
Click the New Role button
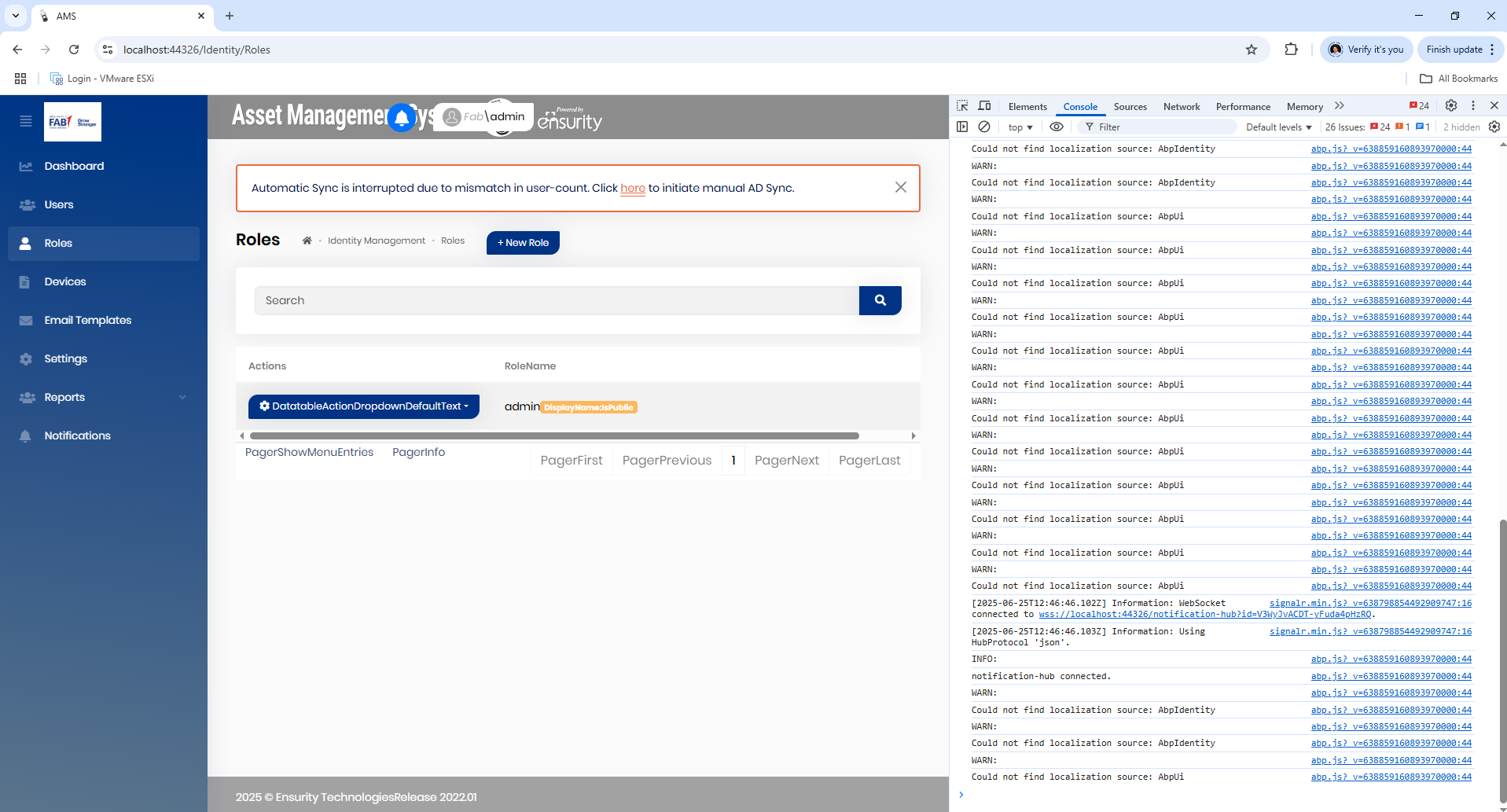point(523,243)
